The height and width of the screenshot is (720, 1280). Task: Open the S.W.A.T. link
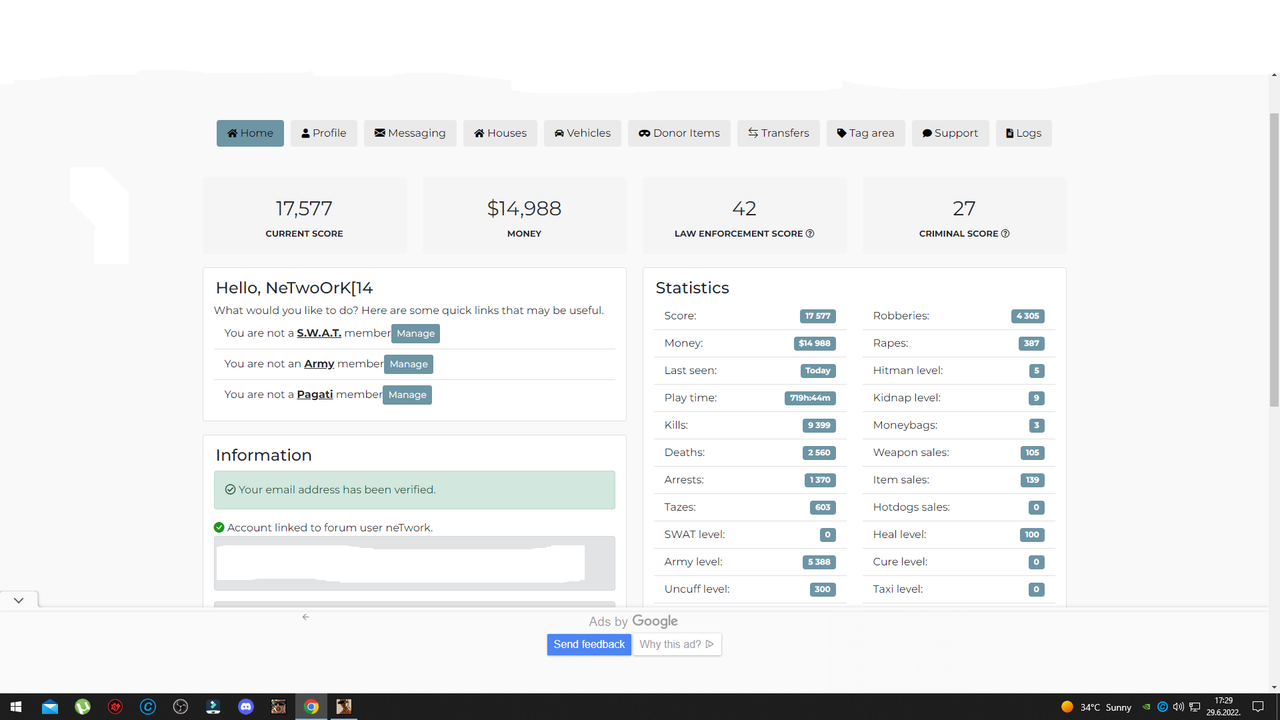coord(319,333)
